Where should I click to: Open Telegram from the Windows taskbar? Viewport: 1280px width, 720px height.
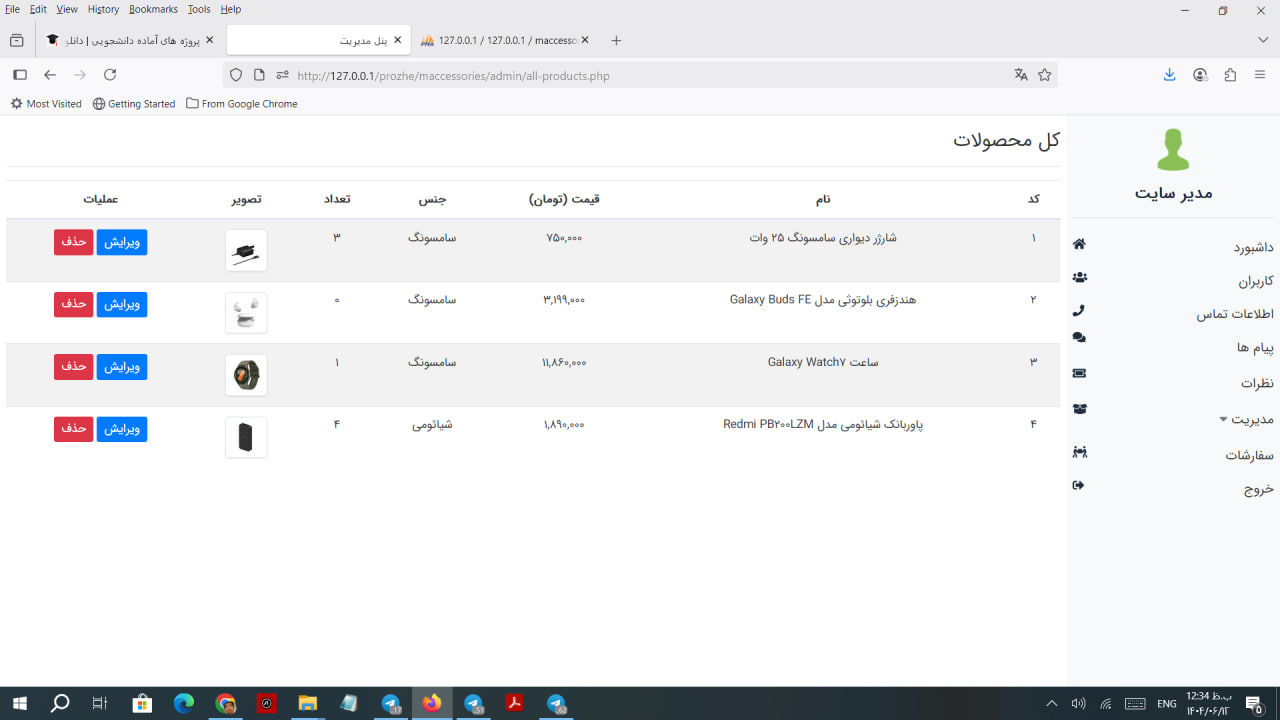[391, 704]
